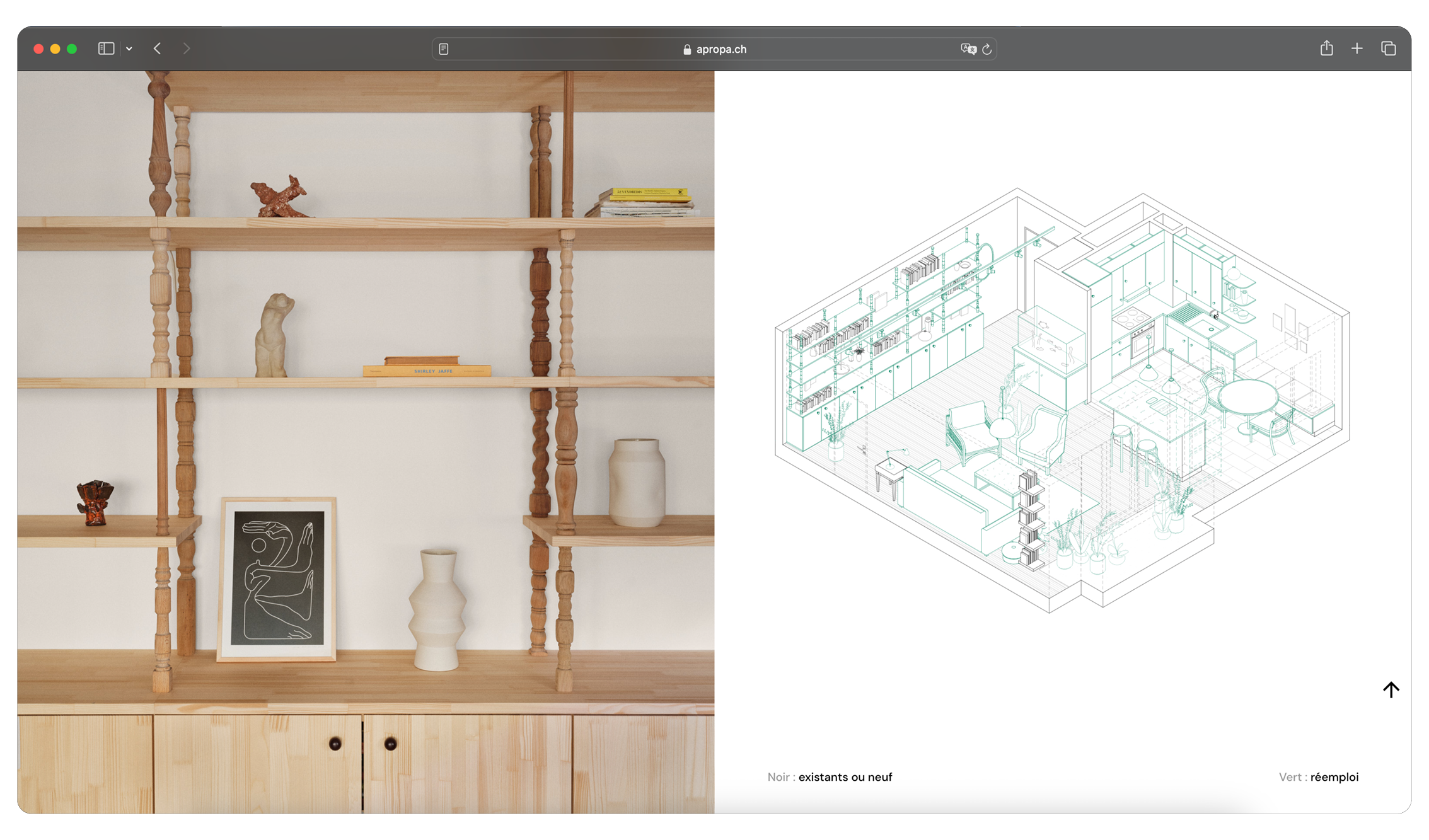This screenshot has height=840, width=1429.
Task: Go forward to the next page
Action: pos(186,49)
